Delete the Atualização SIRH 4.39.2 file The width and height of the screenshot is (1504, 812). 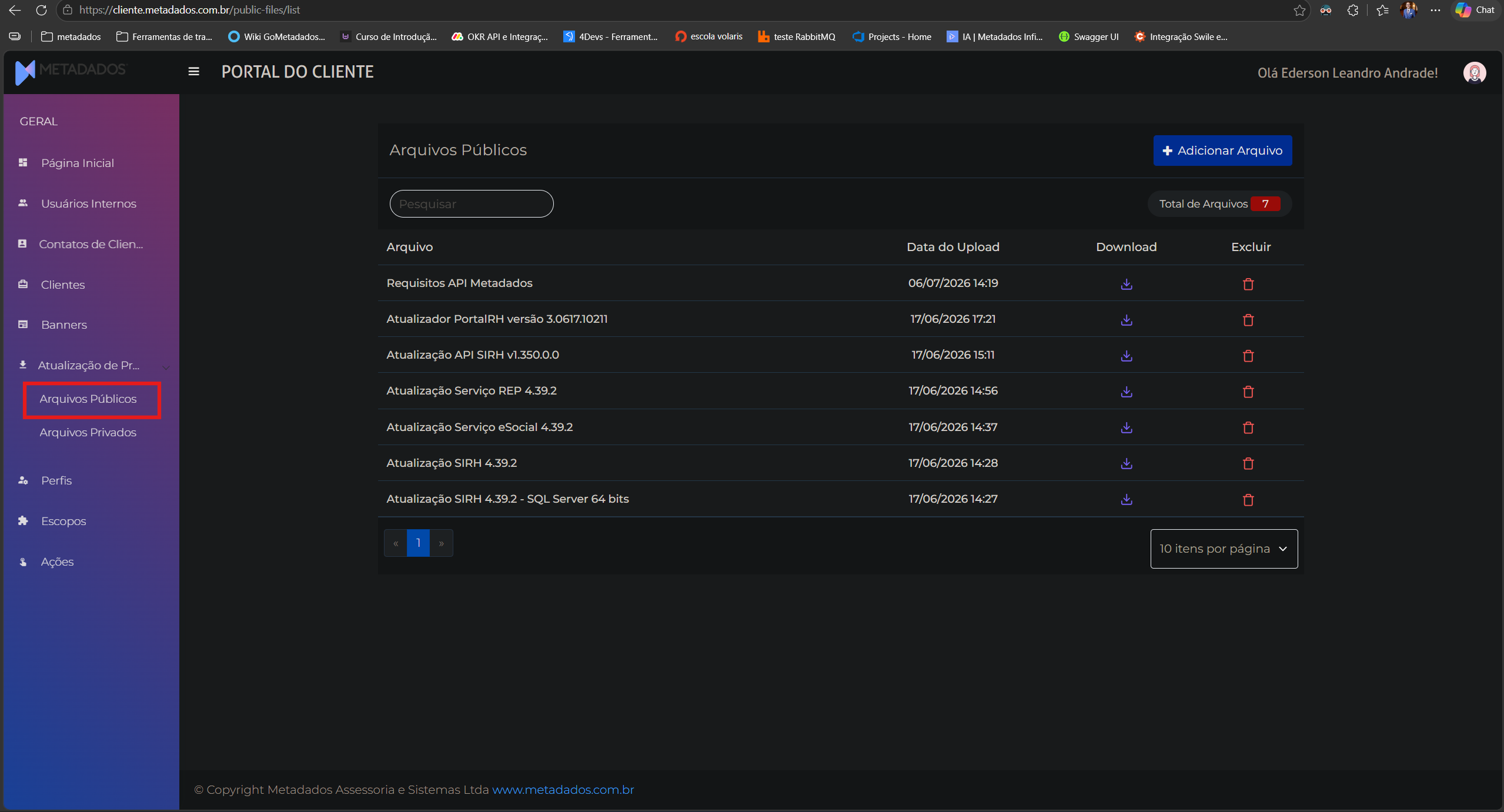1248,463
